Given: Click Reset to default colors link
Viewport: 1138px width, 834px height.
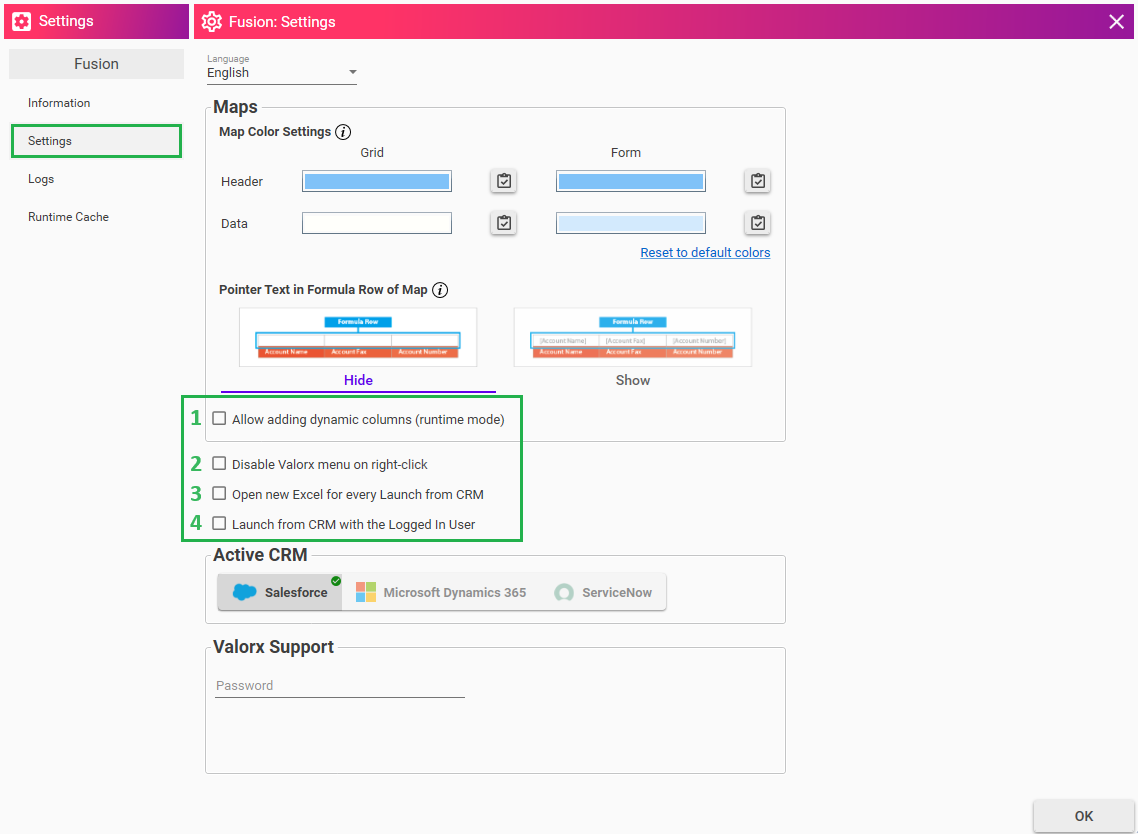Looking at the screenshot, I should [x=705, y=253].
